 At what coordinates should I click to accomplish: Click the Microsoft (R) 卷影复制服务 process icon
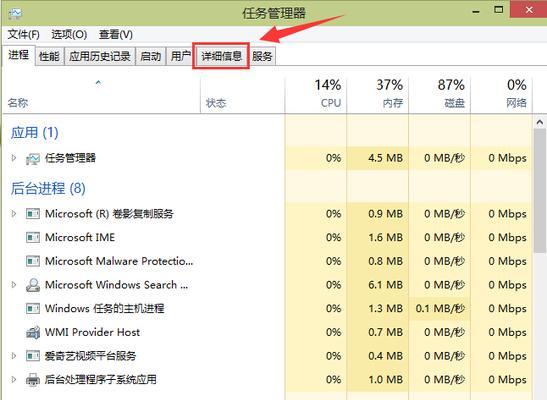coord(33,213)
